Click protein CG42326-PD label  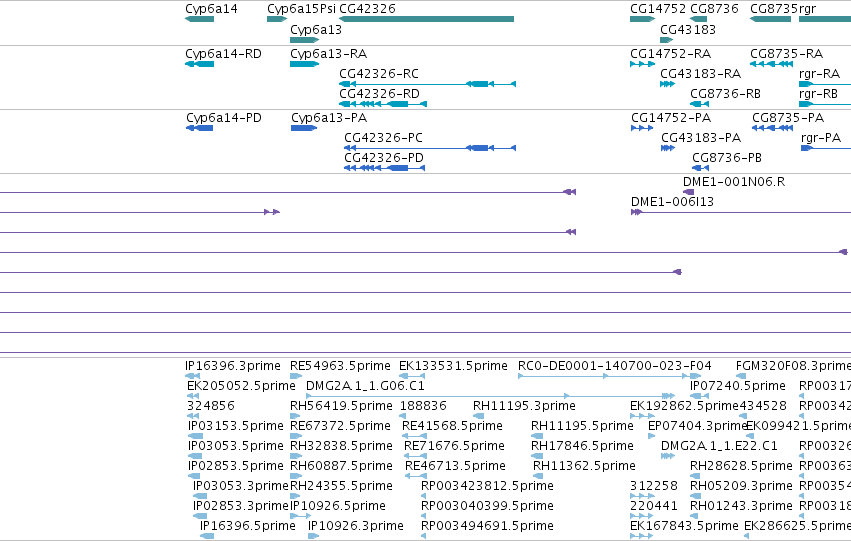pyautogui.click(x=384, y=158)
